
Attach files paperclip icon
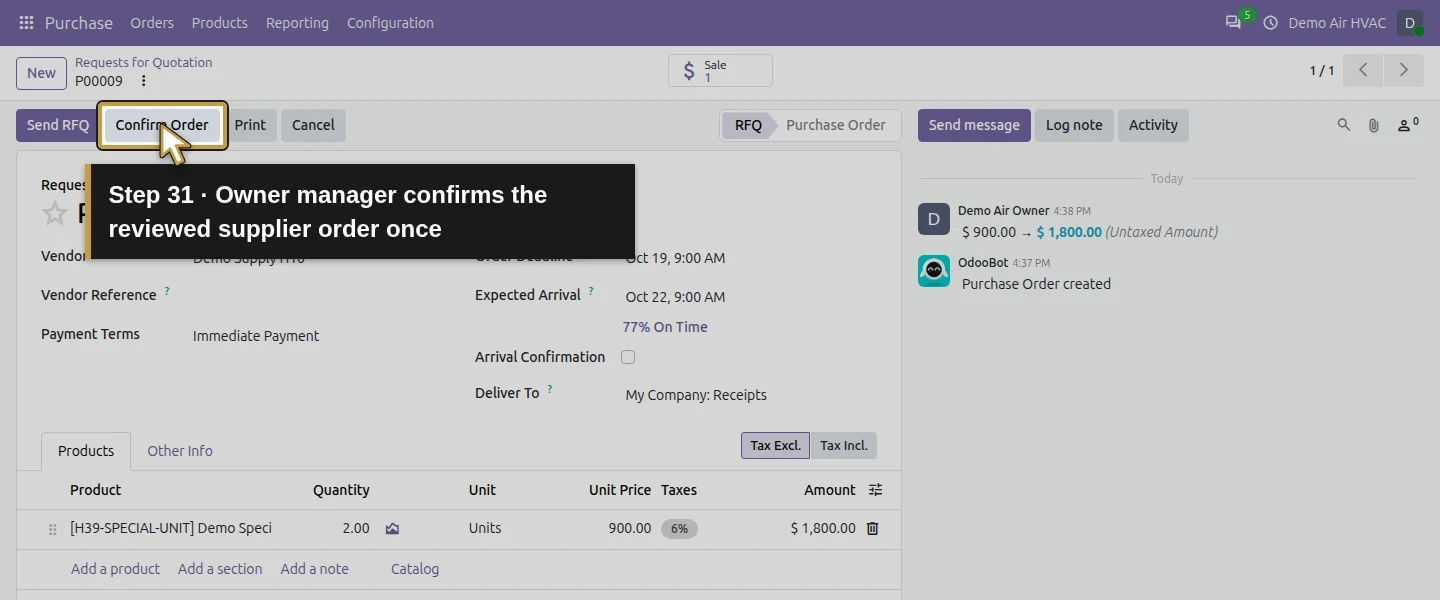tap(1374, 125)
